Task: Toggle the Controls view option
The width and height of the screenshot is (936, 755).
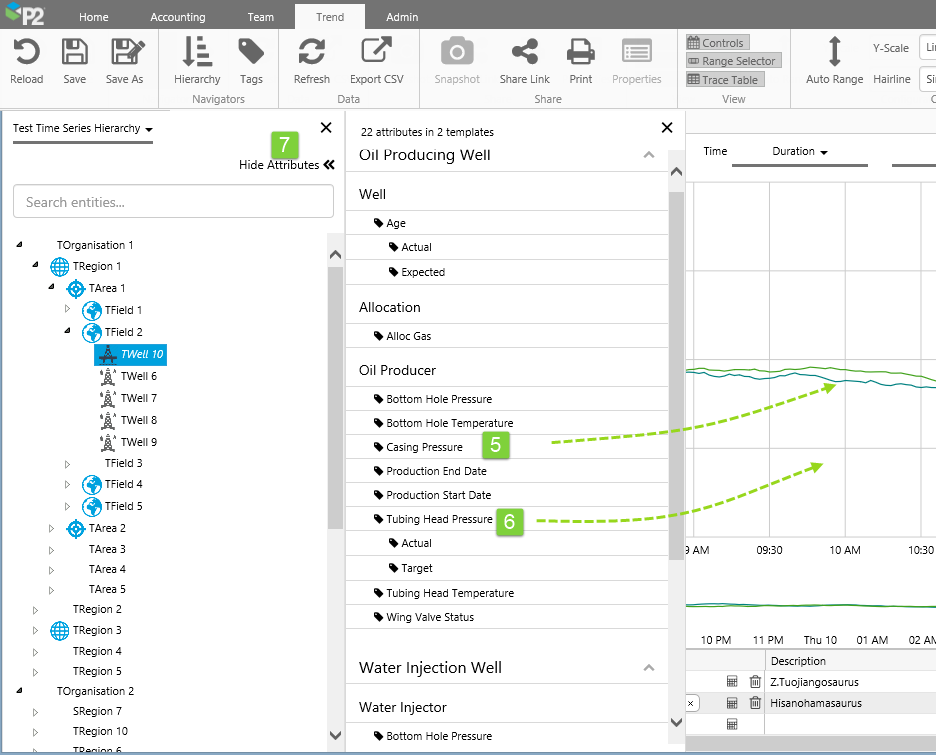Action: [717, 43]
